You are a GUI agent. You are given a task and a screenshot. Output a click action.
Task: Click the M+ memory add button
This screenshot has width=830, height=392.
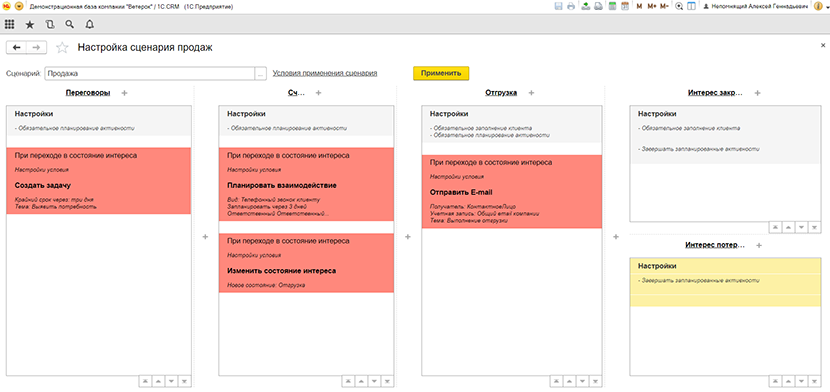tap(652, 7)
